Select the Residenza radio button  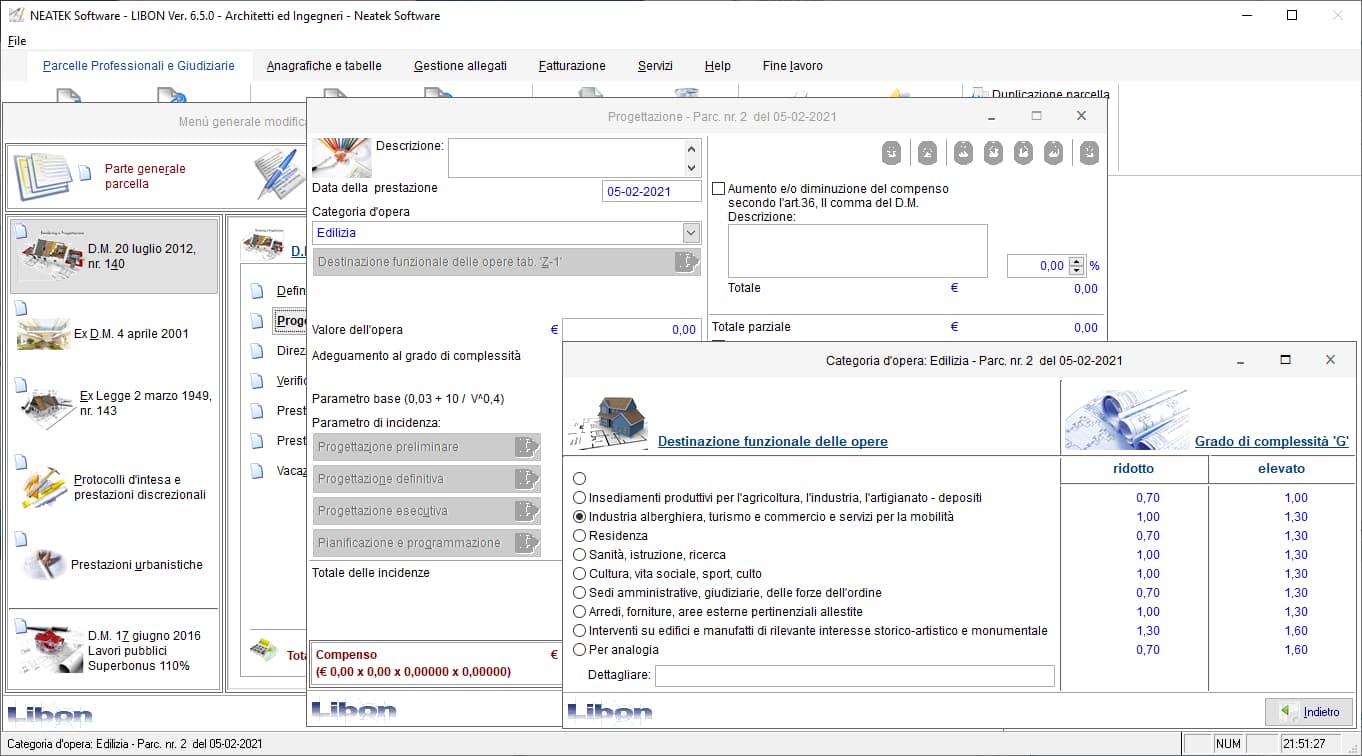[579, 536]
